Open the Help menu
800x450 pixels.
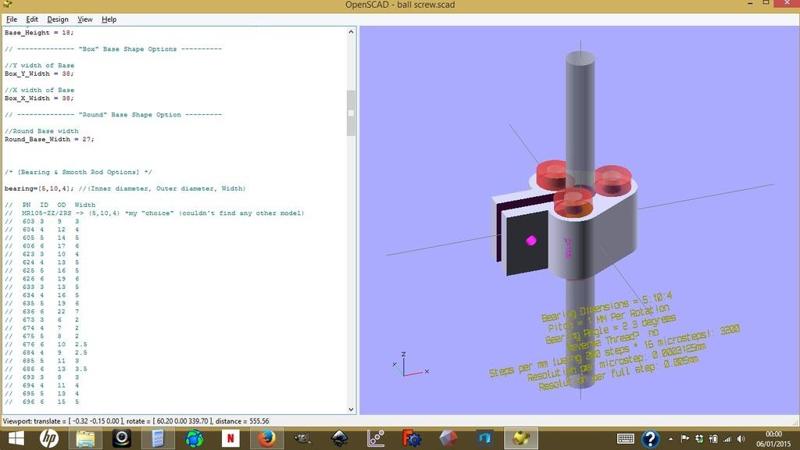pyautogui.click(x=109, y=19)
